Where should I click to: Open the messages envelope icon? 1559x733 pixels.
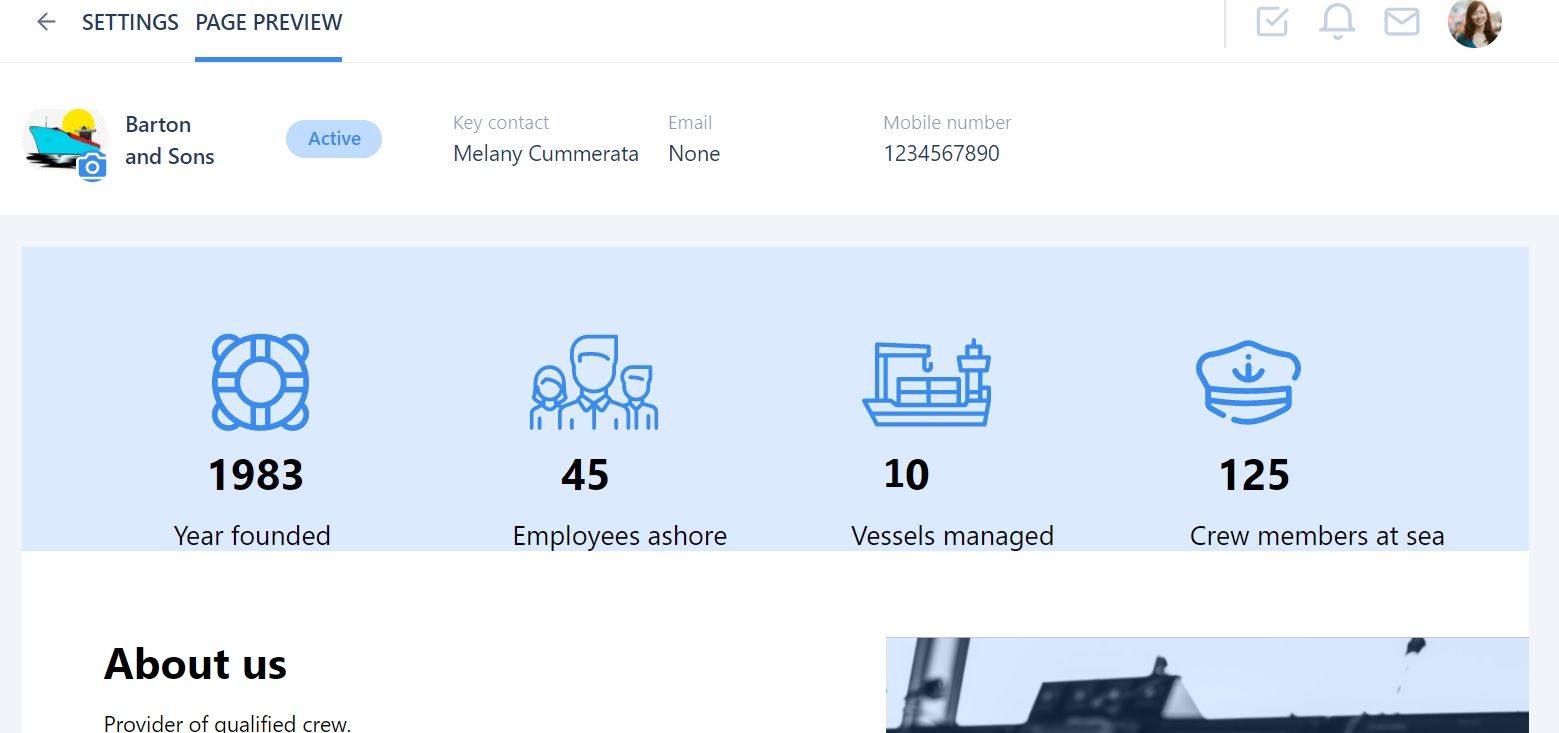pyautogui.click(x=1402, y=22)
